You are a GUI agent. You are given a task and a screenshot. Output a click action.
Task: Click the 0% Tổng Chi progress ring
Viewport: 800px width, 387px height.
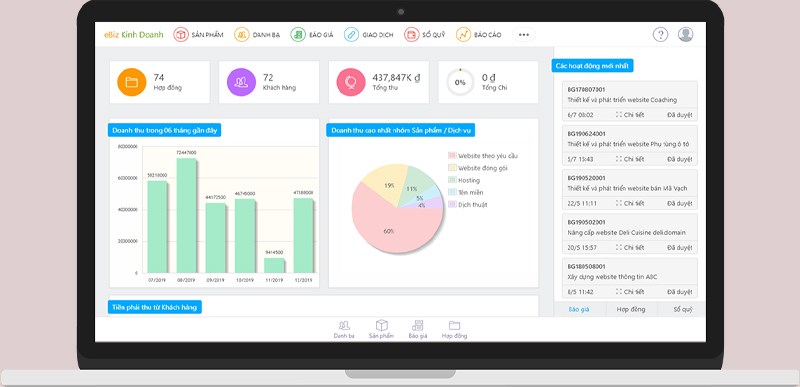tap(460, 82)
